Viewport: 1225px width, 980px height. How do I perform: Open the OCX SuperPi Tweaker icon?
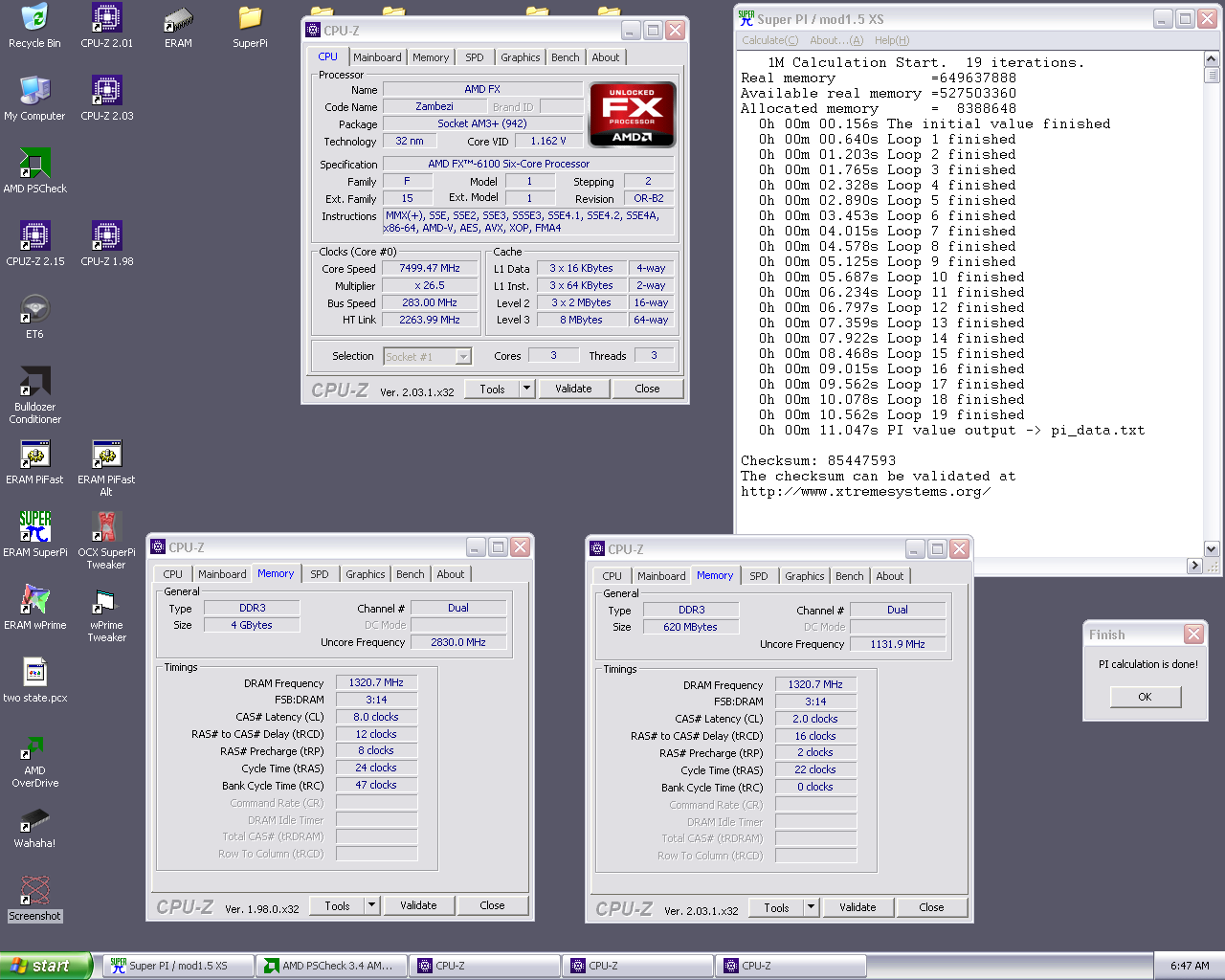coord(106,541)
